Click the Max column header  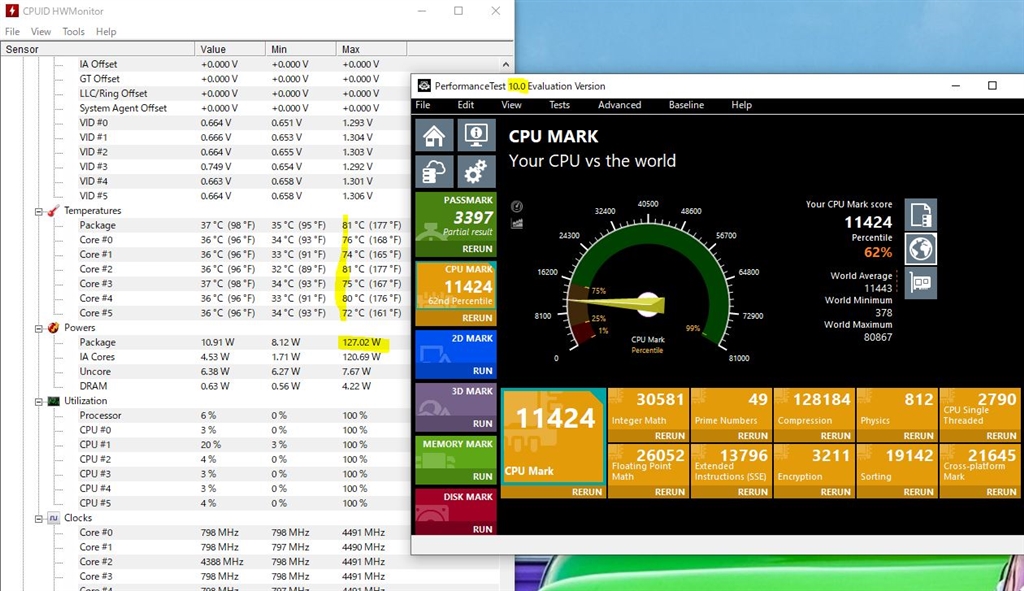(371, 49)
